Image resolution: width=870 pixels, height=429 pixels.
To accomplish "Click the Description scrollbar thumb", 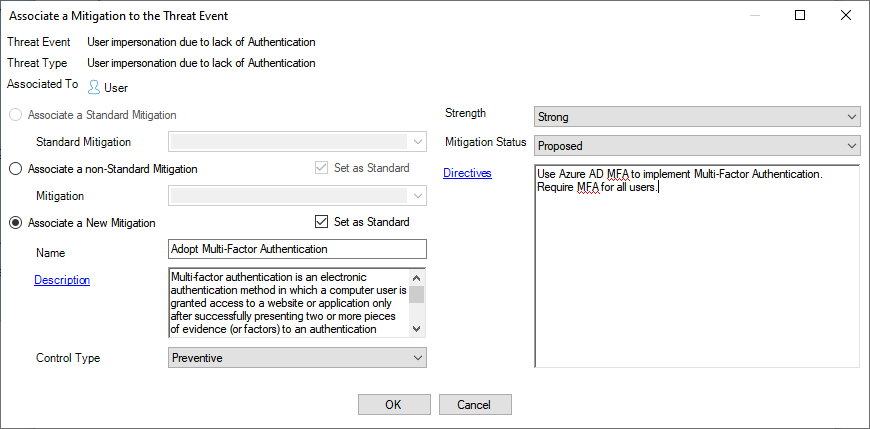I will click(417, 294).
